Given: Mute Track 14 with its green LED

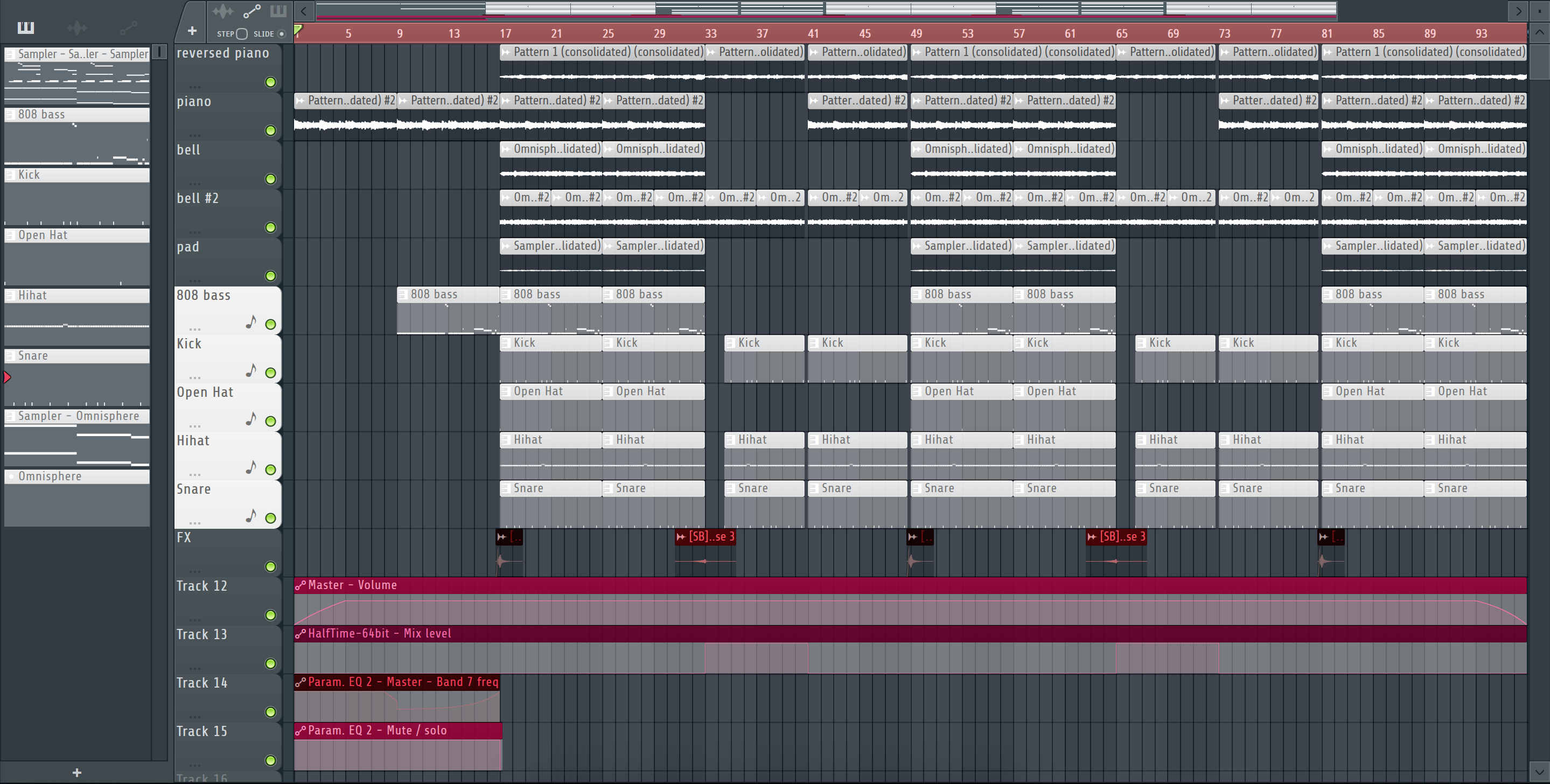Looking at the screenshot, I should click(x=271, y=712).
